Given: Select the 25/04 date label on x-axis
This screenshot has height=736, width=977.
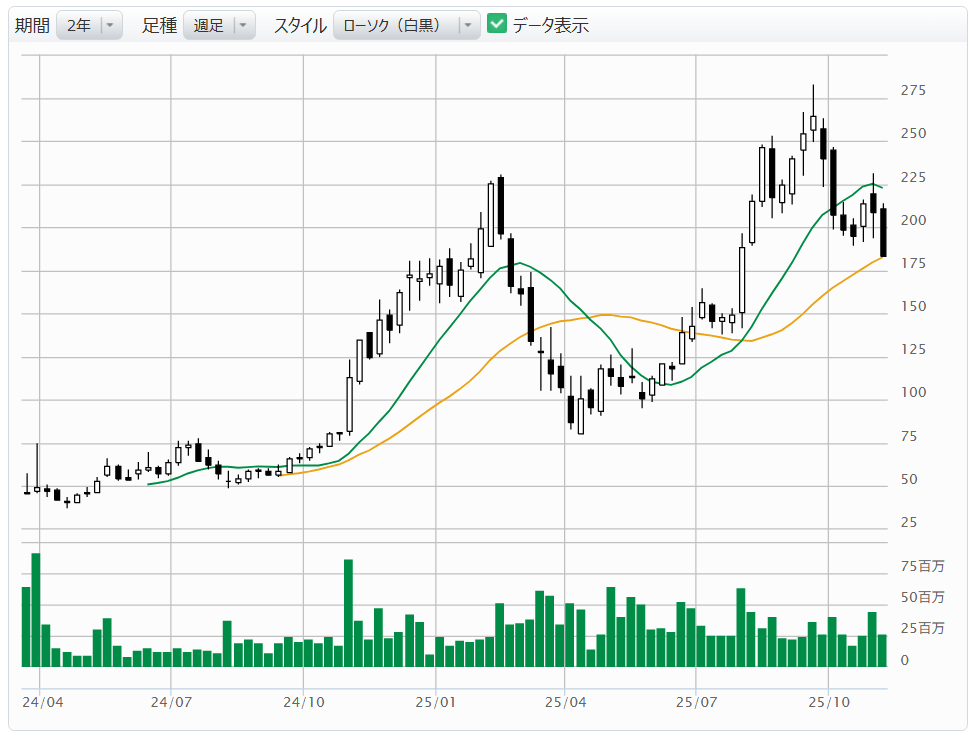Looking at the screenshot, I should pos(566,703).
